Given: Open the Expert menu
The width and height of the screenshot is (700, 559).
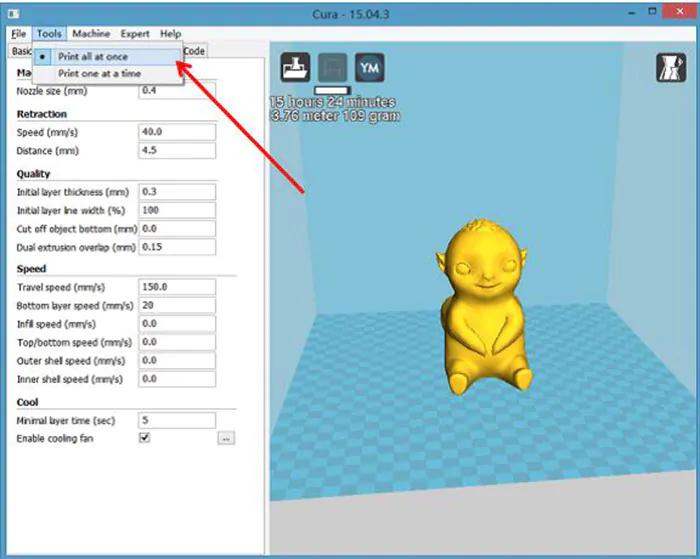Looking at the screenshot, I should pyautogui.click(x=135, y=34).
